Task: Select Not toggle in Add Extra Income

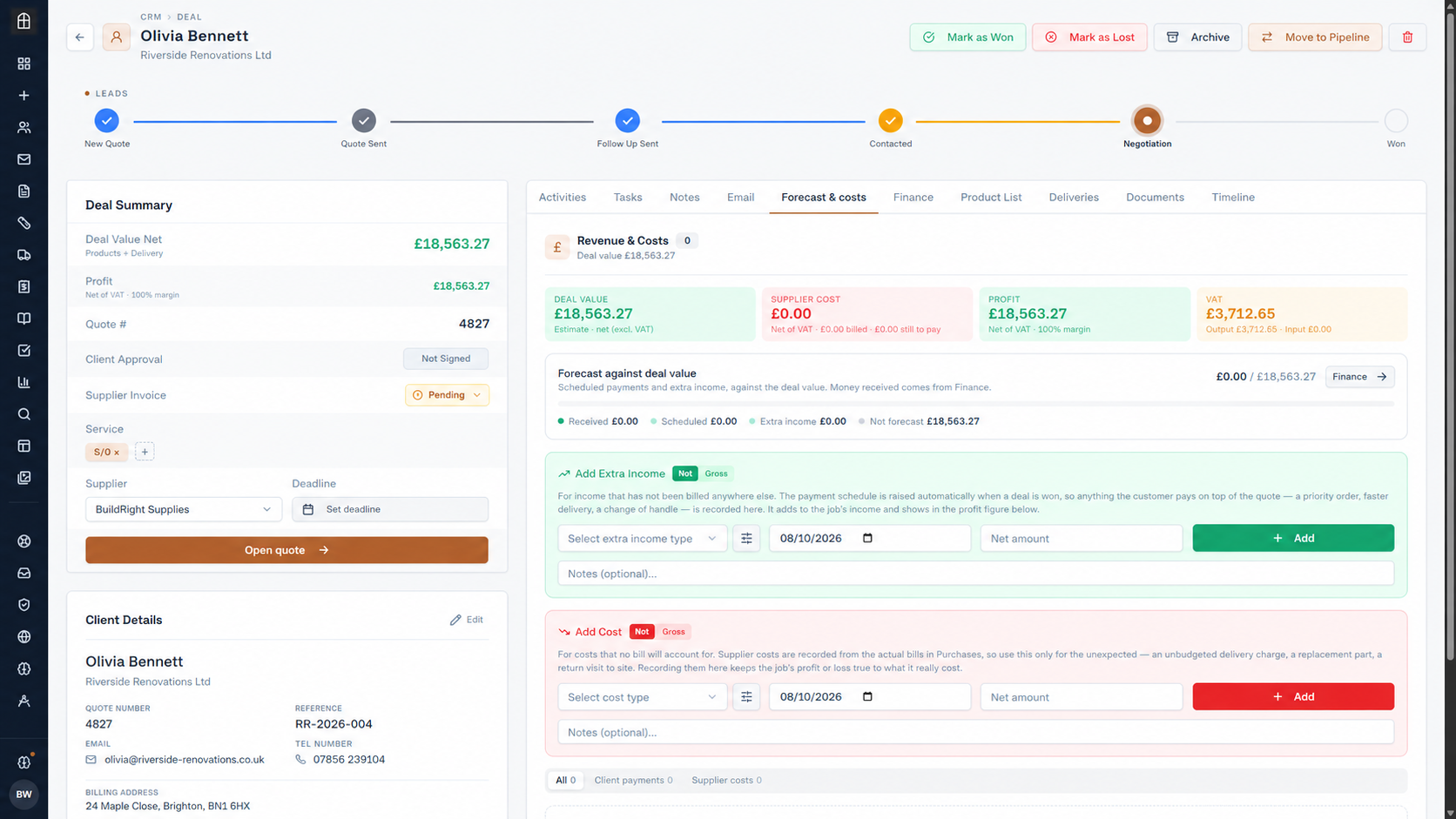Action: (x=685, y=473)
